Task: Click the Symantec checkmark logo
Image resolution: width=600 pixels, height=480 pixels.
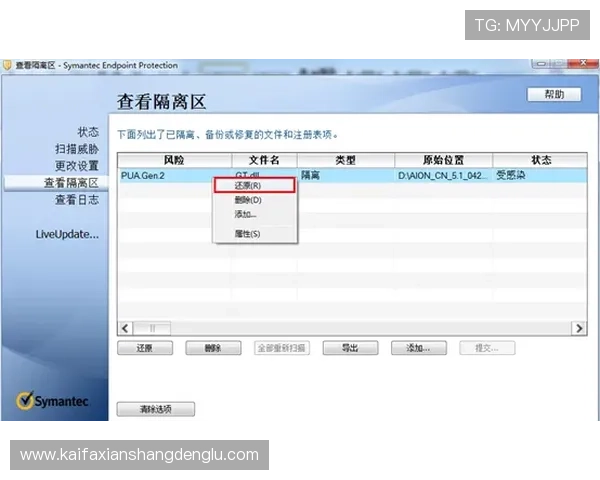Action: [x=25, y=400]
